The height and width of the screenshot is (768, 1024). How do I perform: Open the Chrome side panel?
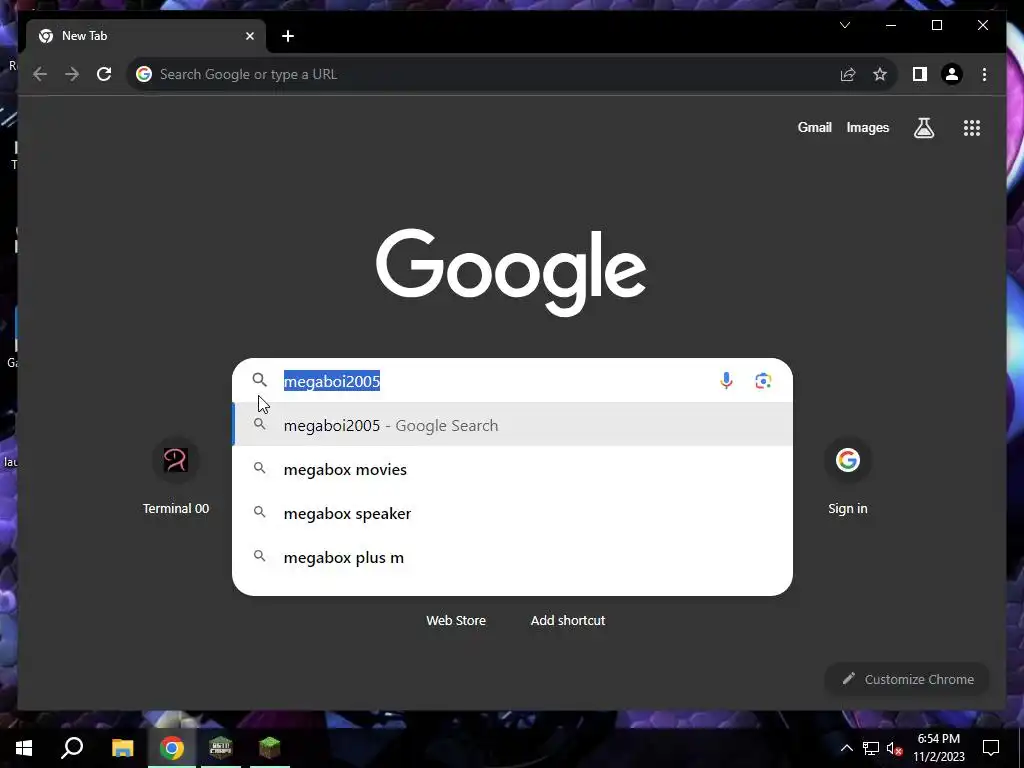click(920, 74)
